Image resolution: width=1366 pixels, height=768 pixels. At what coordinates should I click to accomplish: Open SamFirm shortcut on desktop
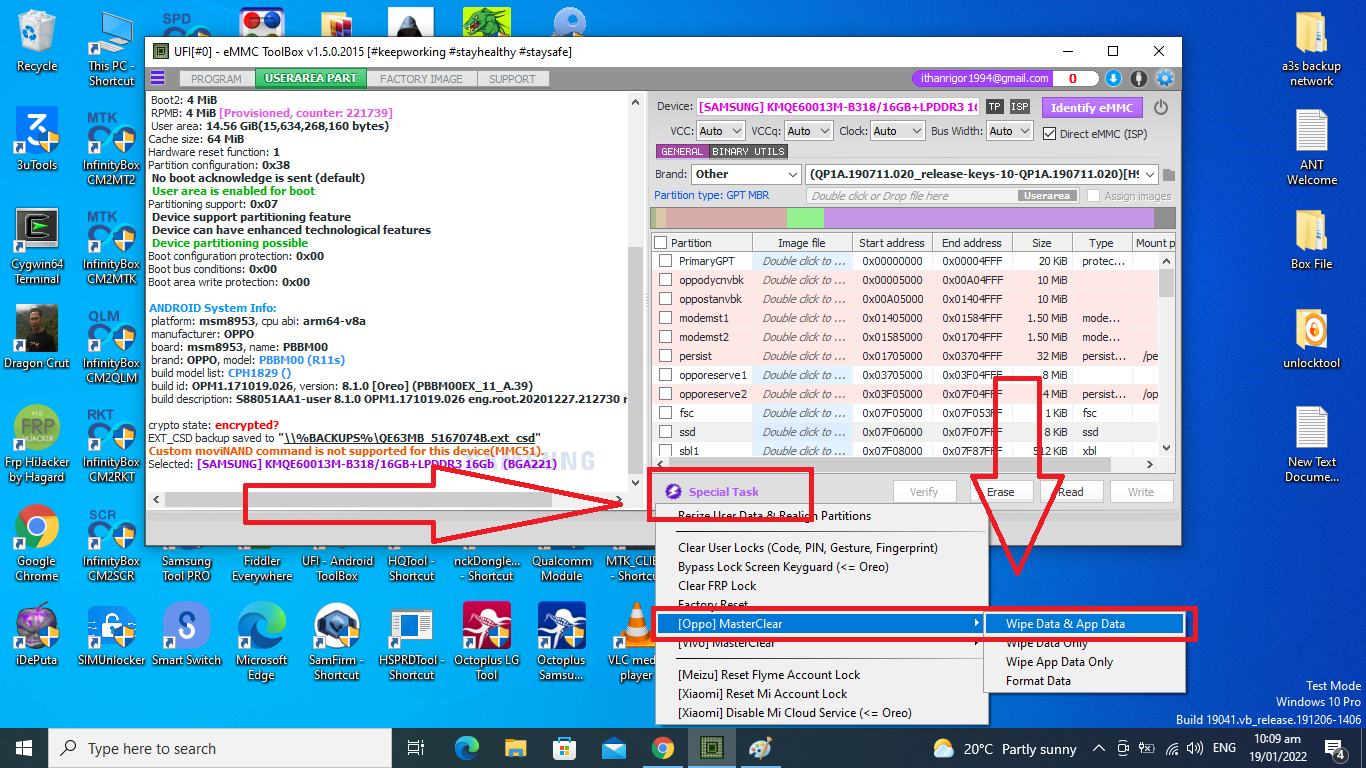point(337,642)
